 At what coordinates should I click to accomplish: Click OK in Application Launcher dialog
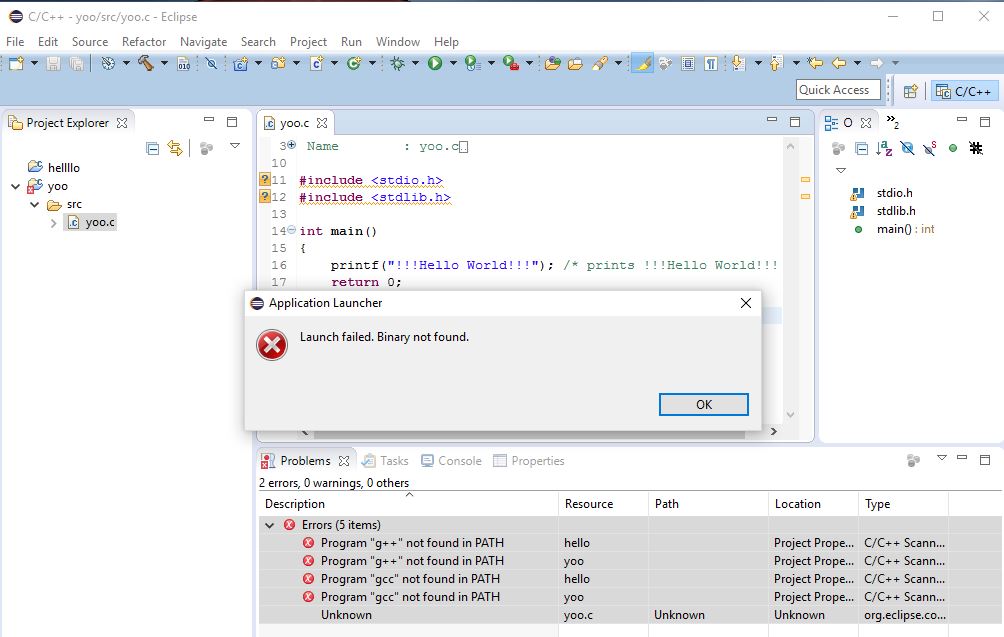[x=704, y=405]
